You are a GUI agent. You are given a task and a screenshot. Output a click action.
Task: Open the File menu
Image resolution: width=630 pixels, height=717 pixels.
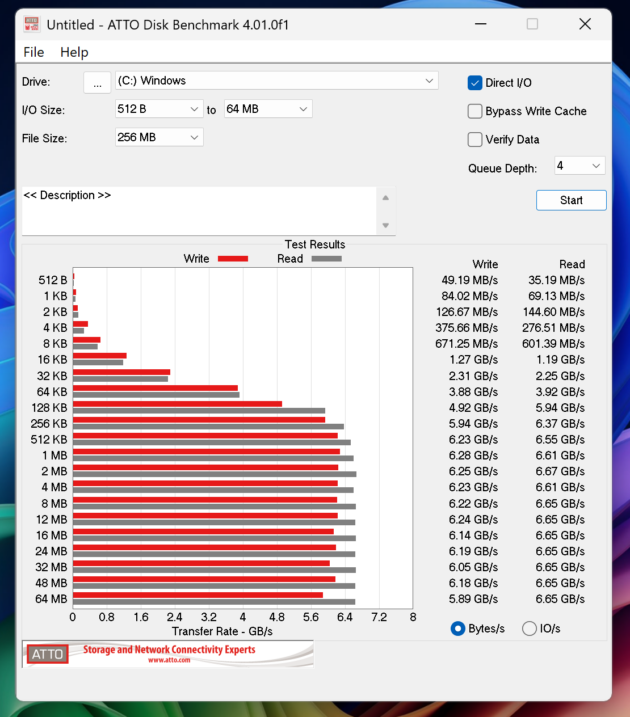point(33,52)
